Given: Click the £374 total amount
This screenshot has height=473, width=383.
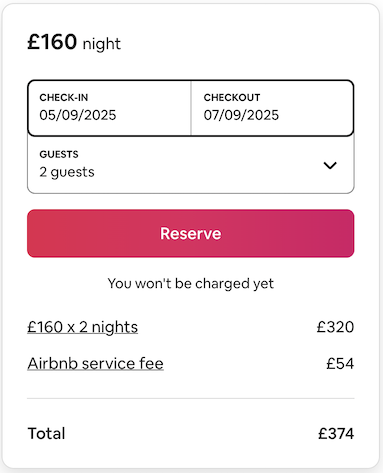Looking at the screenshot, I should pos(336,434).
